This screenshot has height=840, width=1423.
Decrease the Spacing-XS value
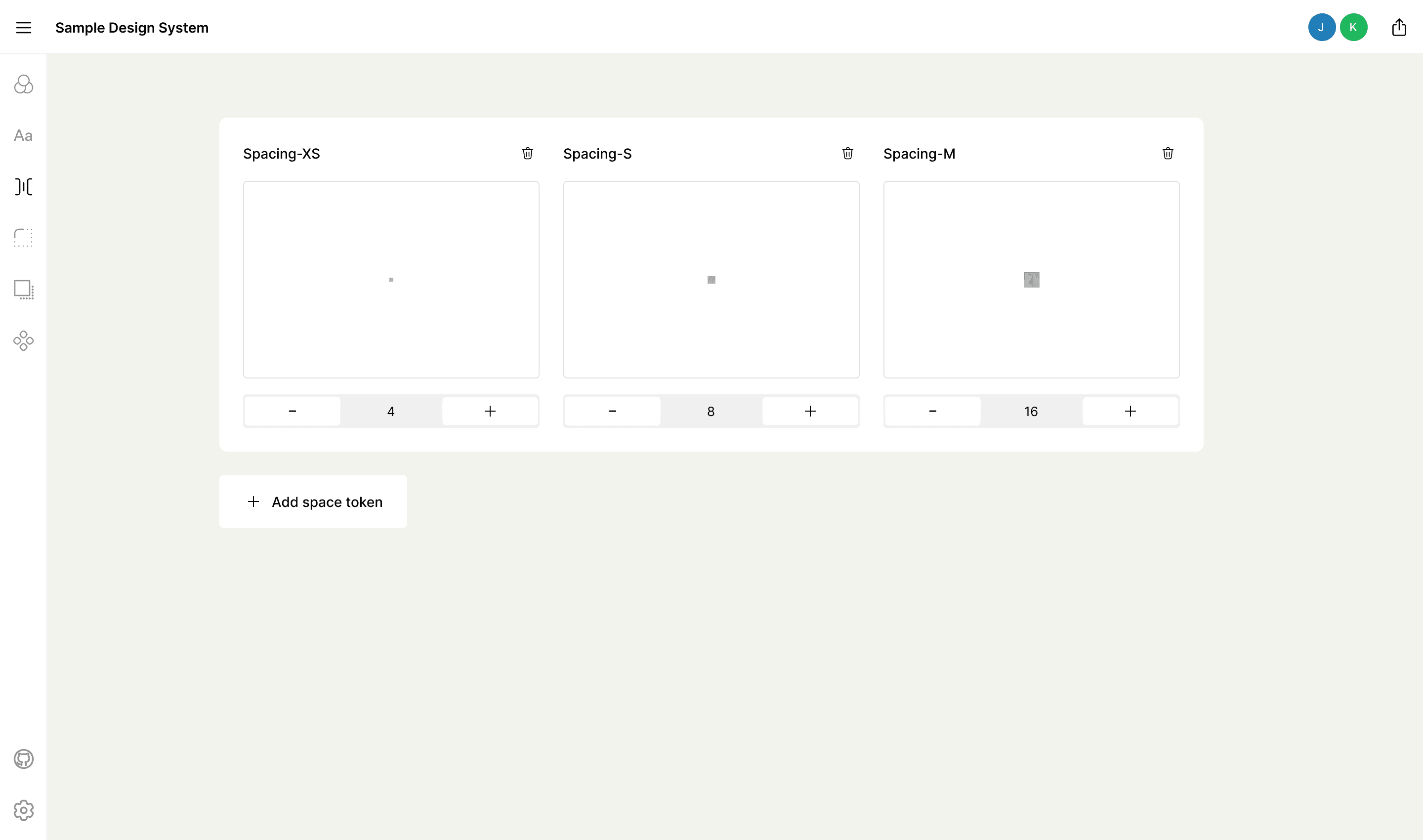click(x=292, y=412)
